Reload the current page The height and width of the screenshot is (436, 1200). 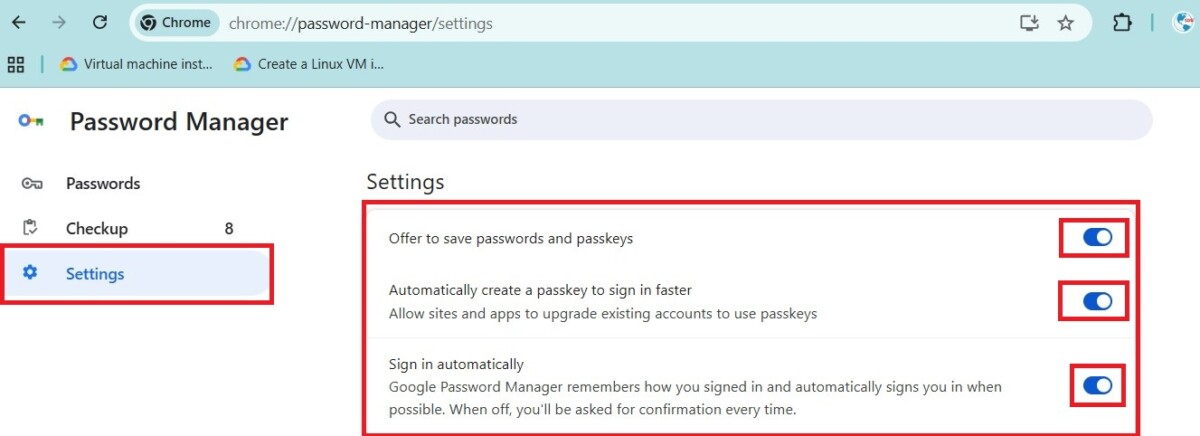pos(99,22)
